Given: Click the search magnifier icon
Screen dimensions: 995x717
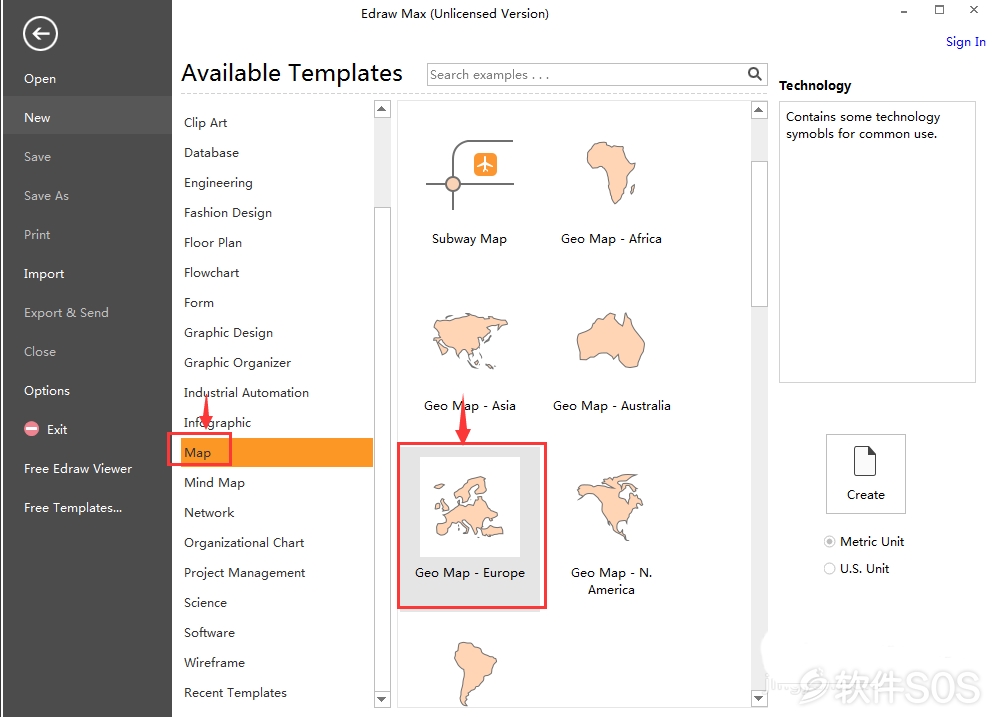Looking at the screenshot, I should click(x=754, y=74).
